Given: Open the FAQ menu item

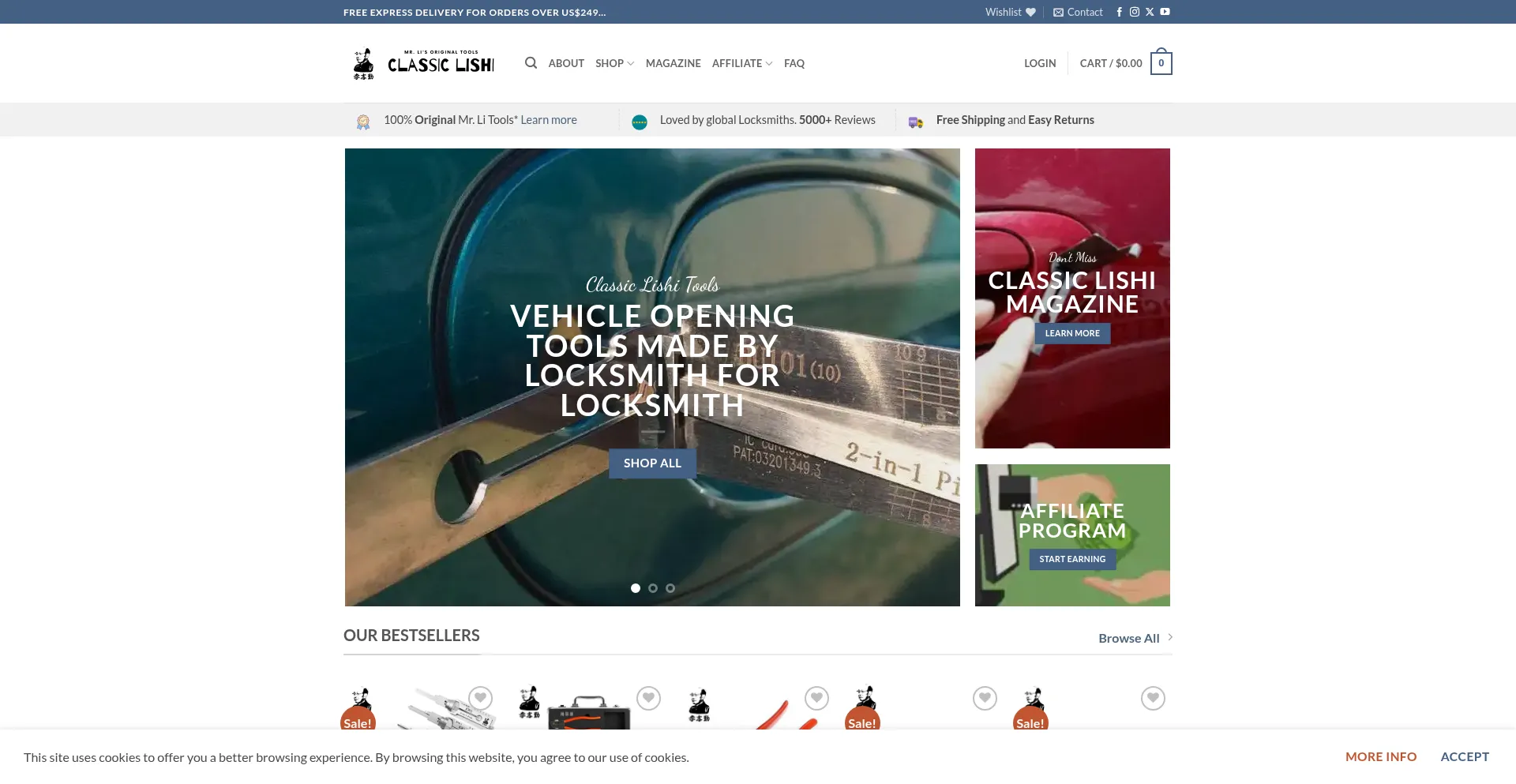Looking at the screenshot, I should pyautogui.click(x=794, y=63).
